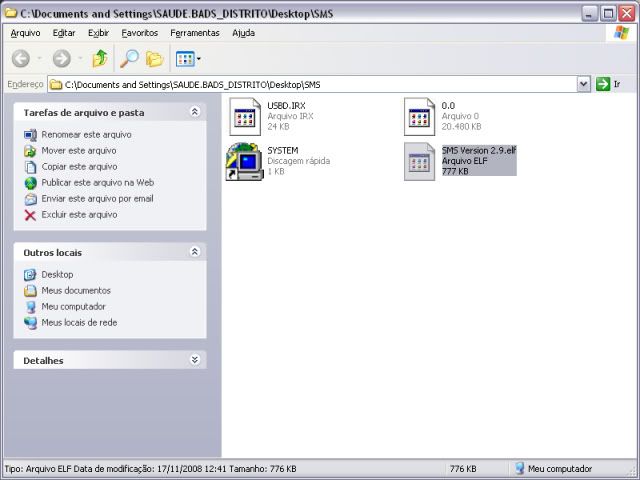Go up one folder level
This screenshot has width=640, height=480.
click(x=100, y=59)
